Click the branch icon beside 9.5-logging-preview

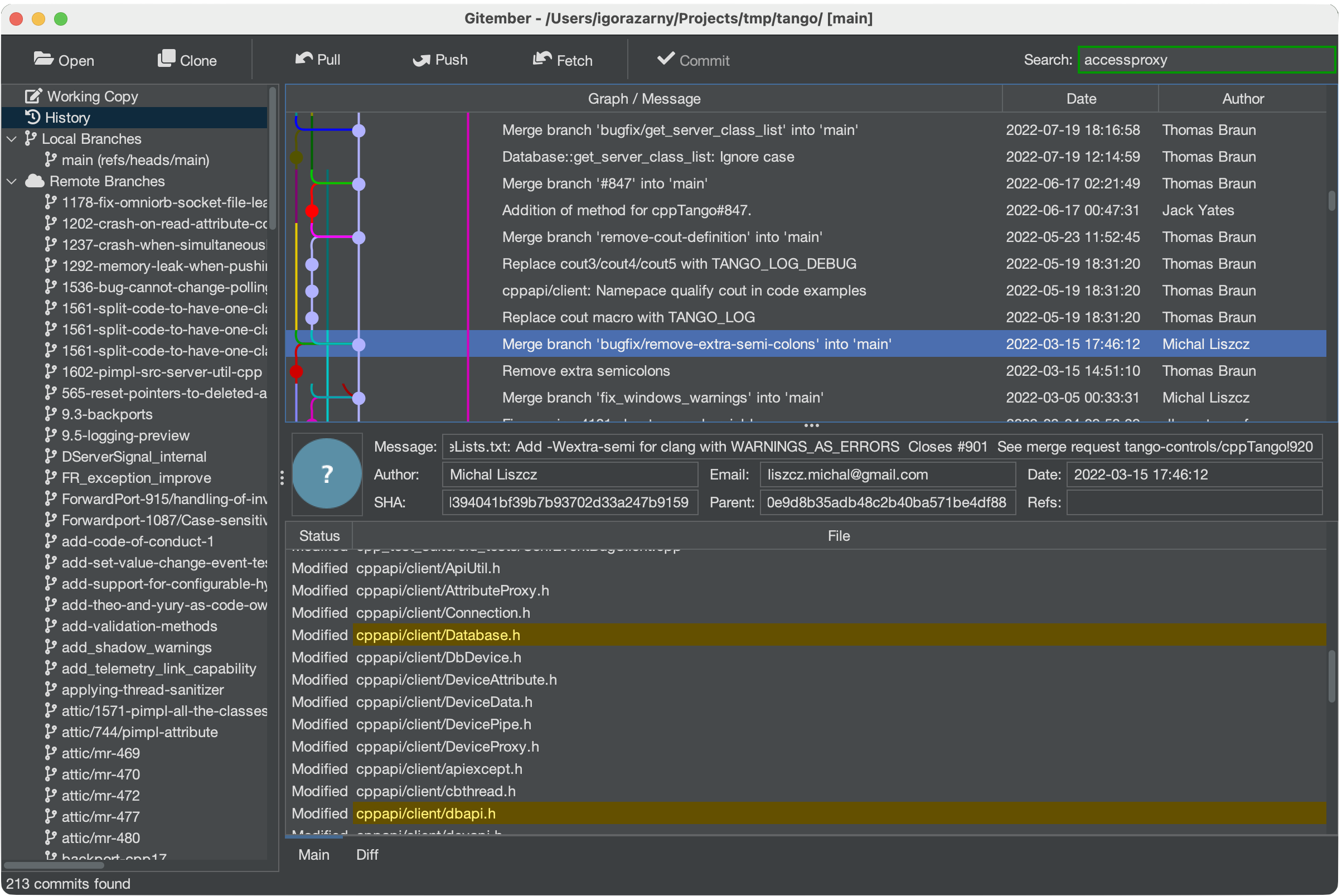[51, 435]
